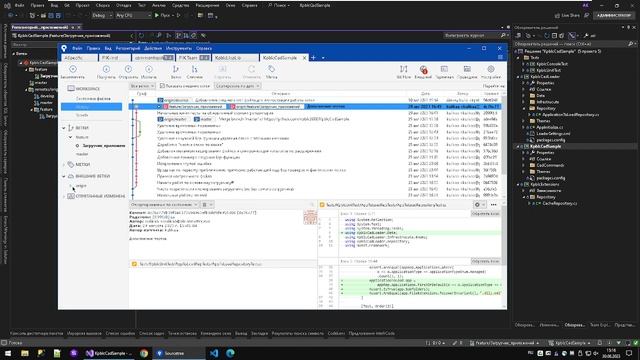
Task: Switch to the PIK Team repository tab
Action: (193, 58)
